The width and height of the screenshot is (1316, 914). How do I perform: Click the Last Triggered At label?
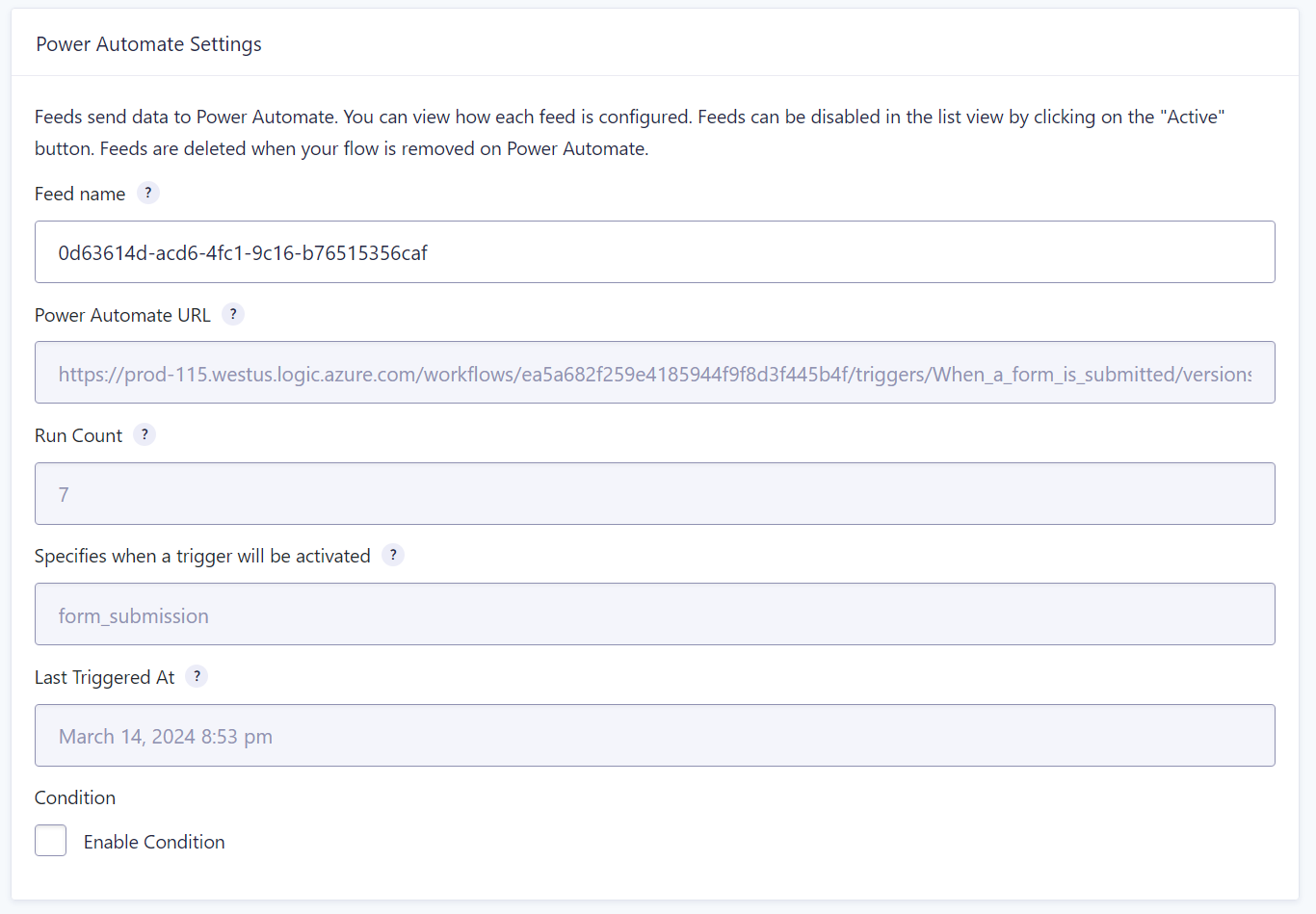(x=104, y=677)
